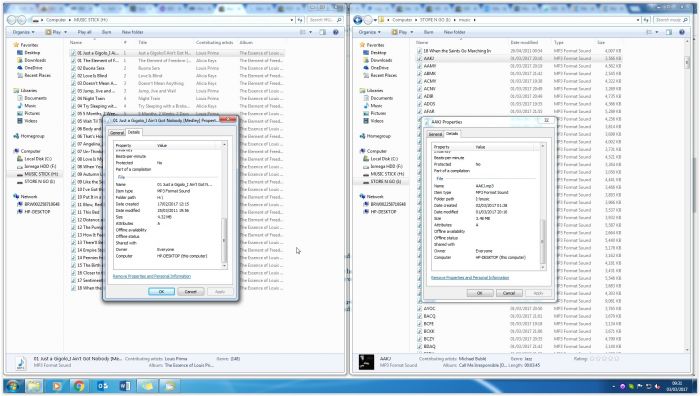700x396 pixels.
Task: Toggle preview pane icon in MUSIC STICK window
Action: [x=323, y=32]
